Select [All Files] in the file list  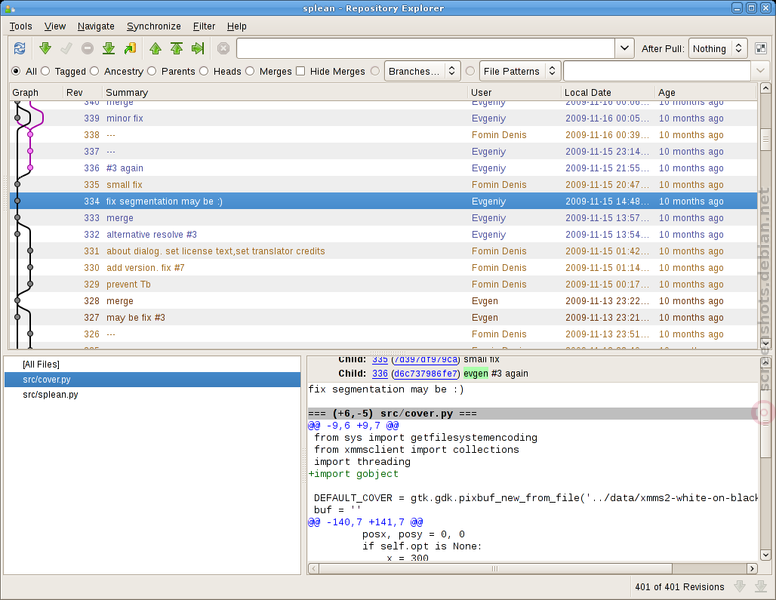click(152, 364)
